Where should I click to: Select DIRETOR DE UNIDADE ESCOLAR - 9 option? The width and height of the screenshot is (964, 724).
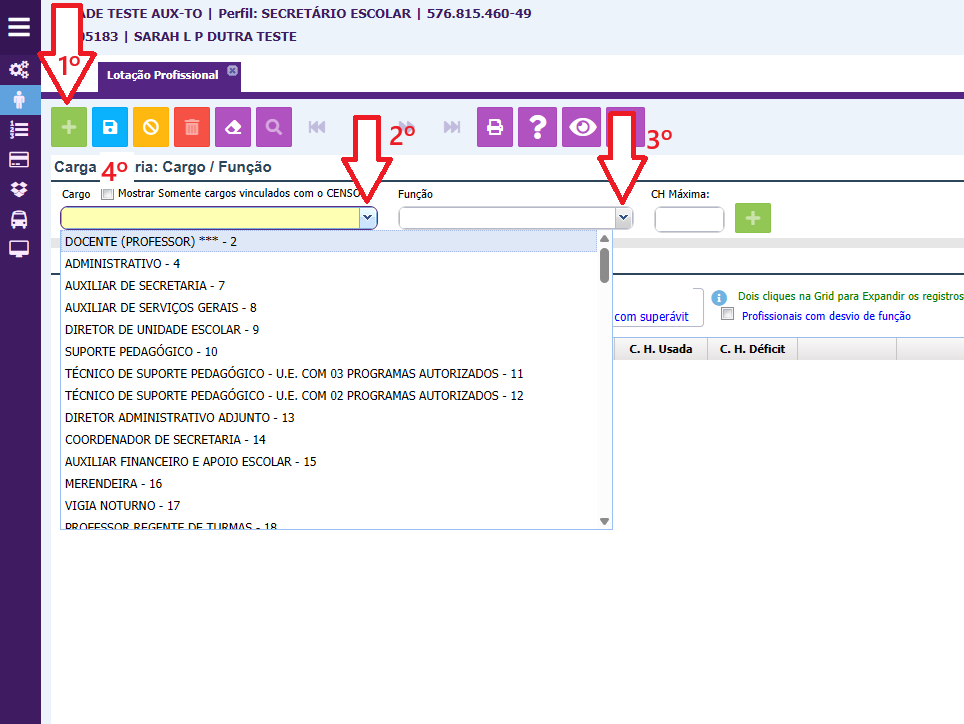(162, 330)
